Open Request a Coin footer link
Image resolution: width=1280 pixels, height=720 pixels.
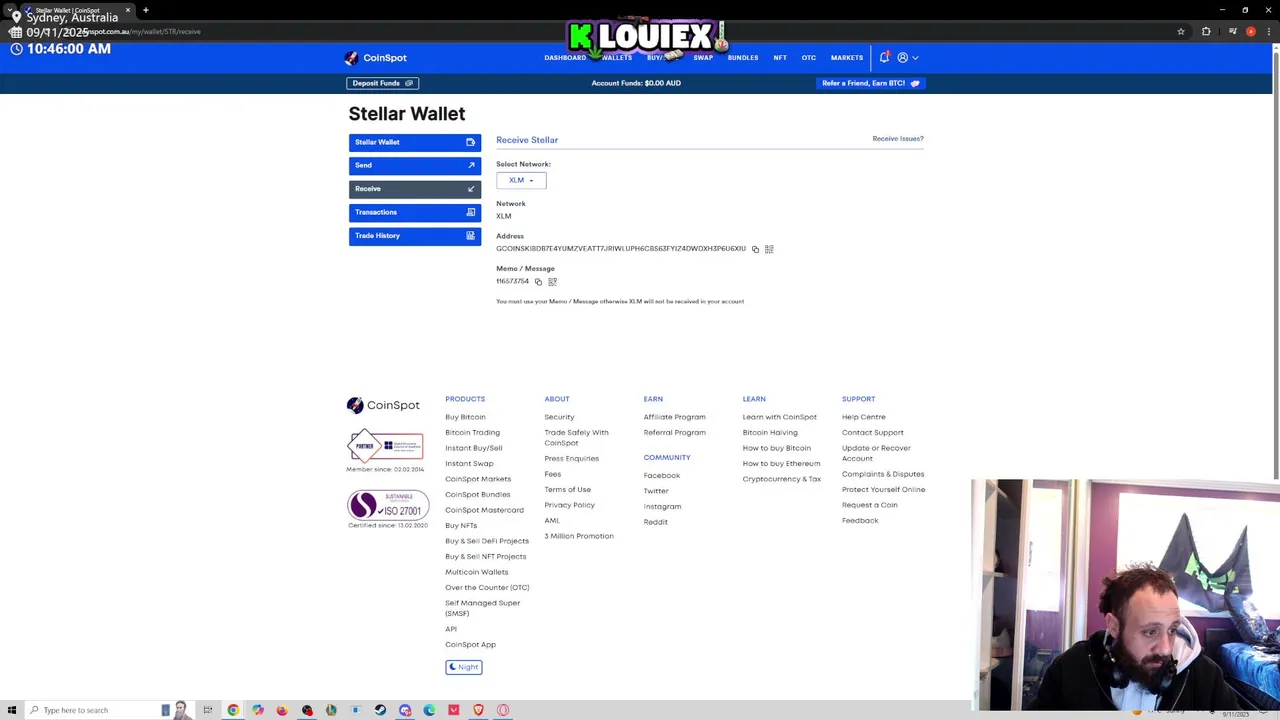869,505
